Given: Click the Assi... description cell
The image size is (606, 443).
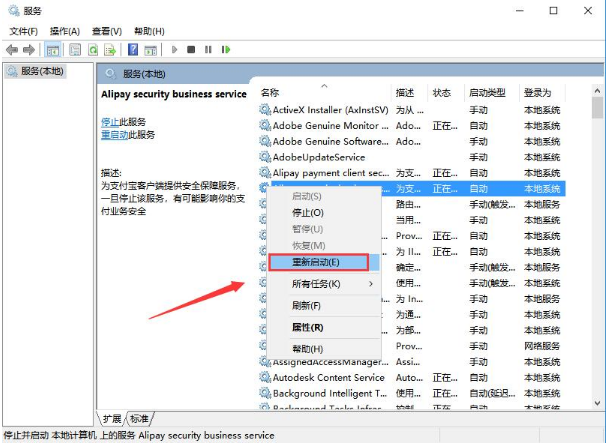Looking at the screenshot, I should pyautogui.click(x=408, y=362).
